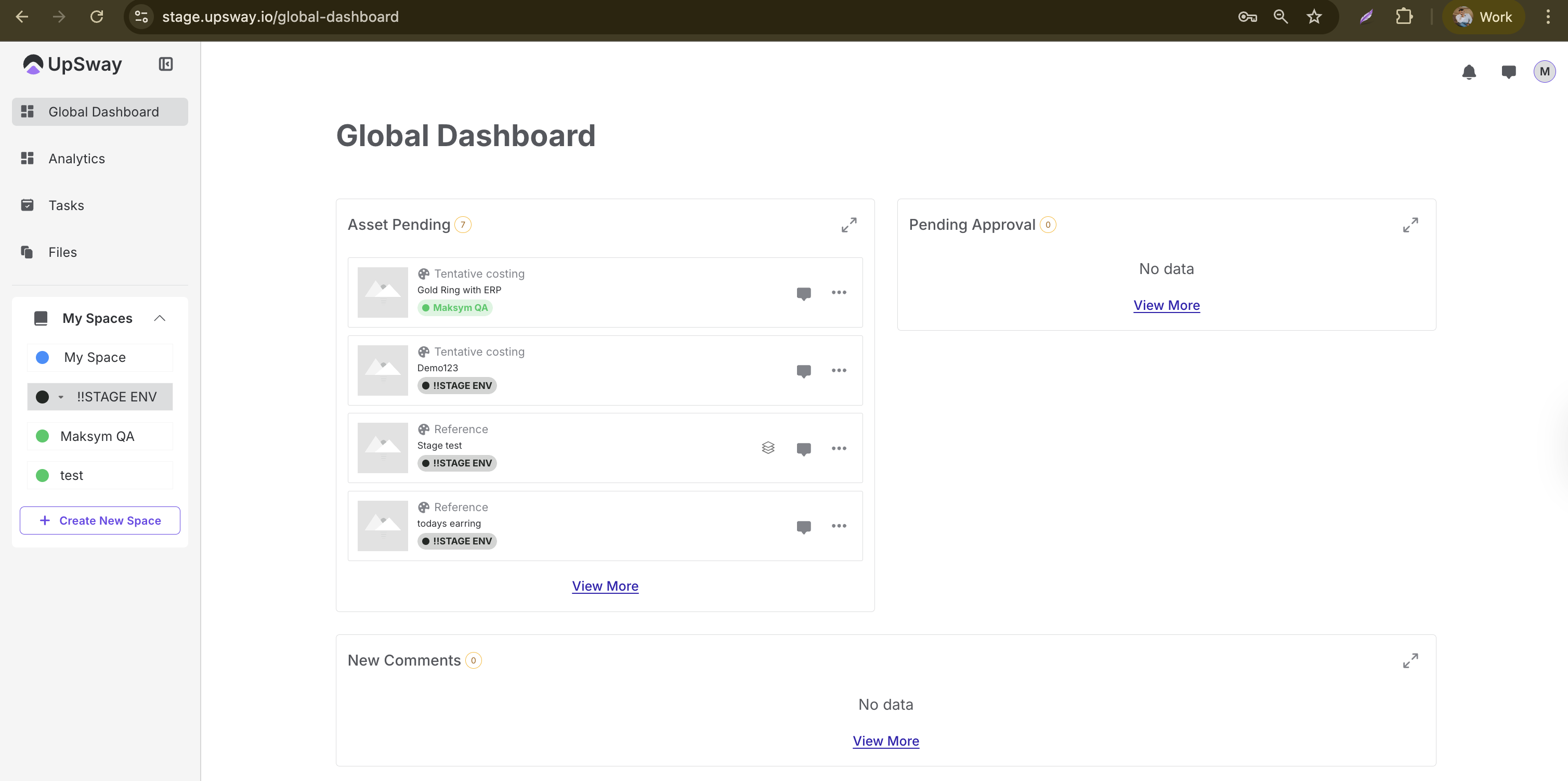
Task: Click Create New Space button
Action: [100, 520]
